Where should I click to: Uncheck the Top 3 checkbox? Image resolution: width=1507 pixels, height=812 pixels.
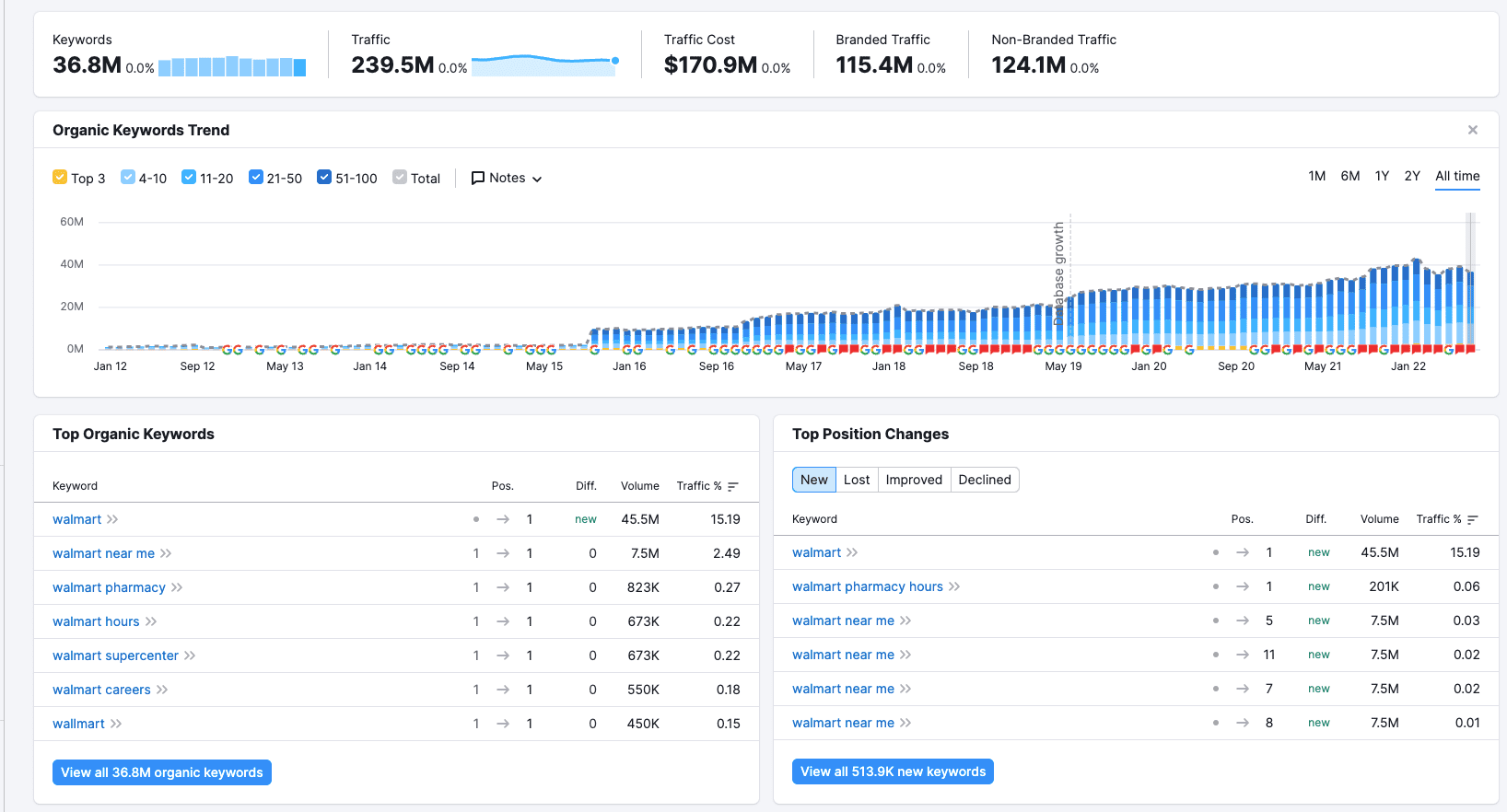pos(60,177)
